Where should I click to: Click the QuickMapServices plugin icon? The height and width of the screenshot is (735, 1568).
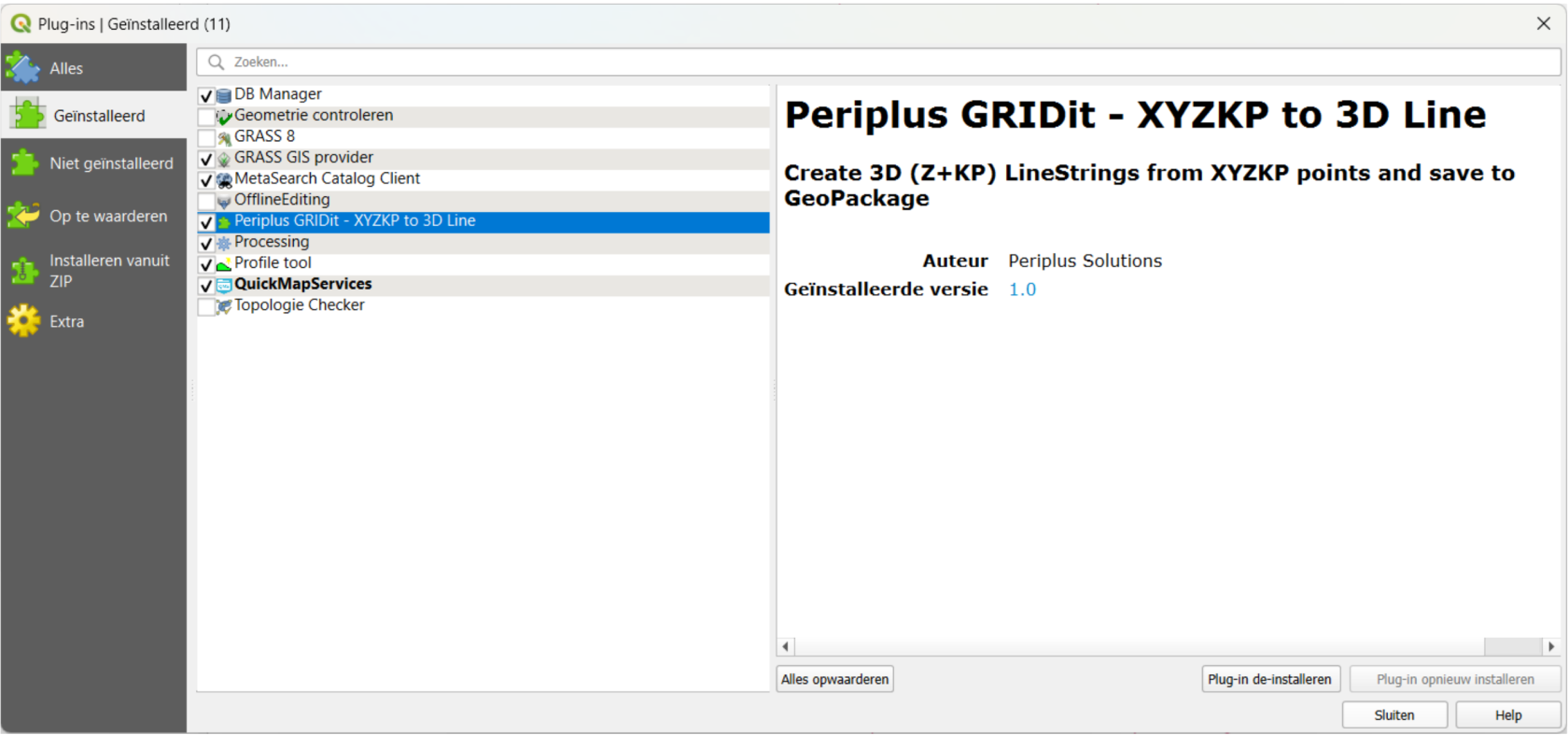(224, 285)
